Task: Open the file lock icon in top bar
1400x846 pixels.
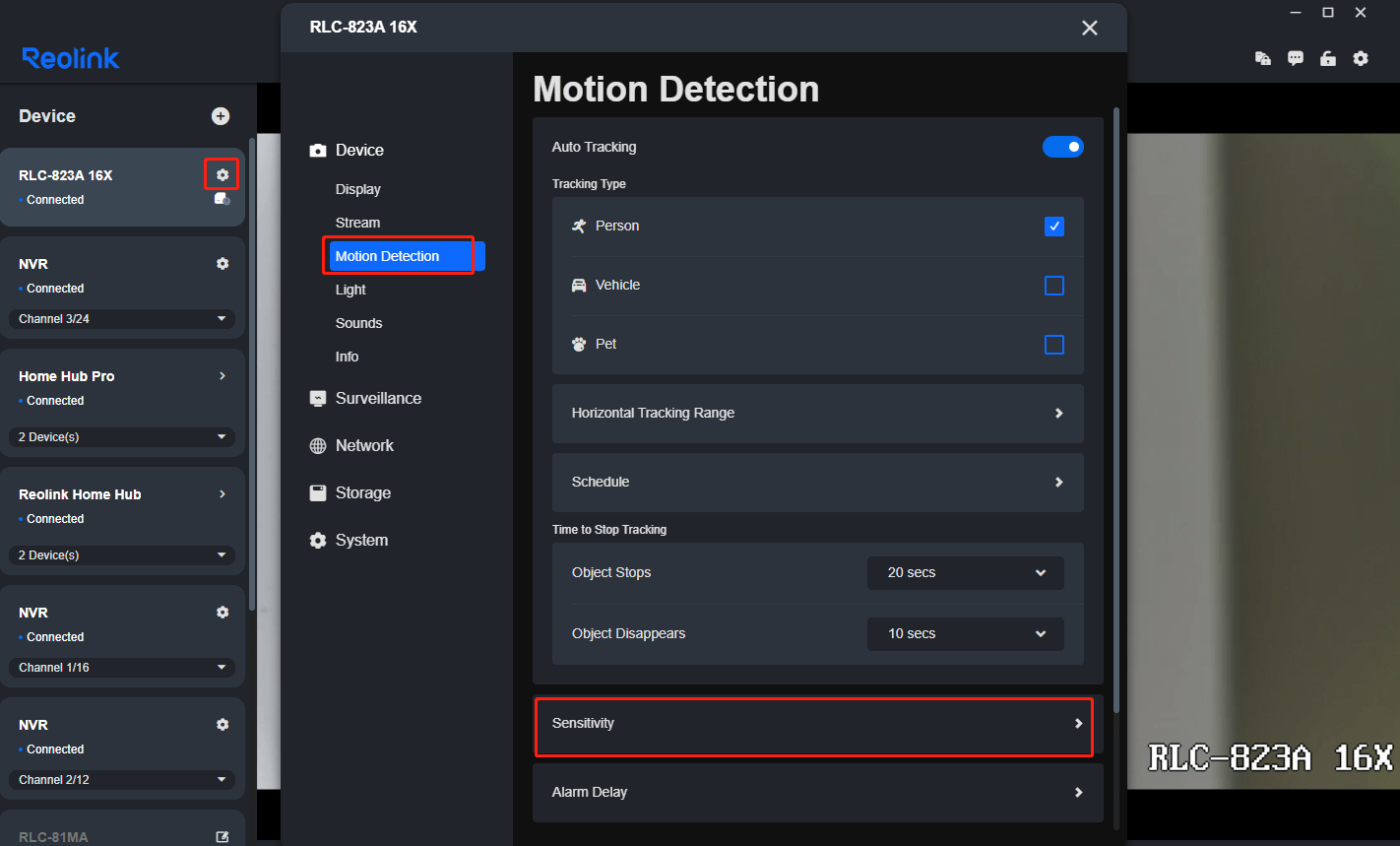Action: click(1263, 58)
